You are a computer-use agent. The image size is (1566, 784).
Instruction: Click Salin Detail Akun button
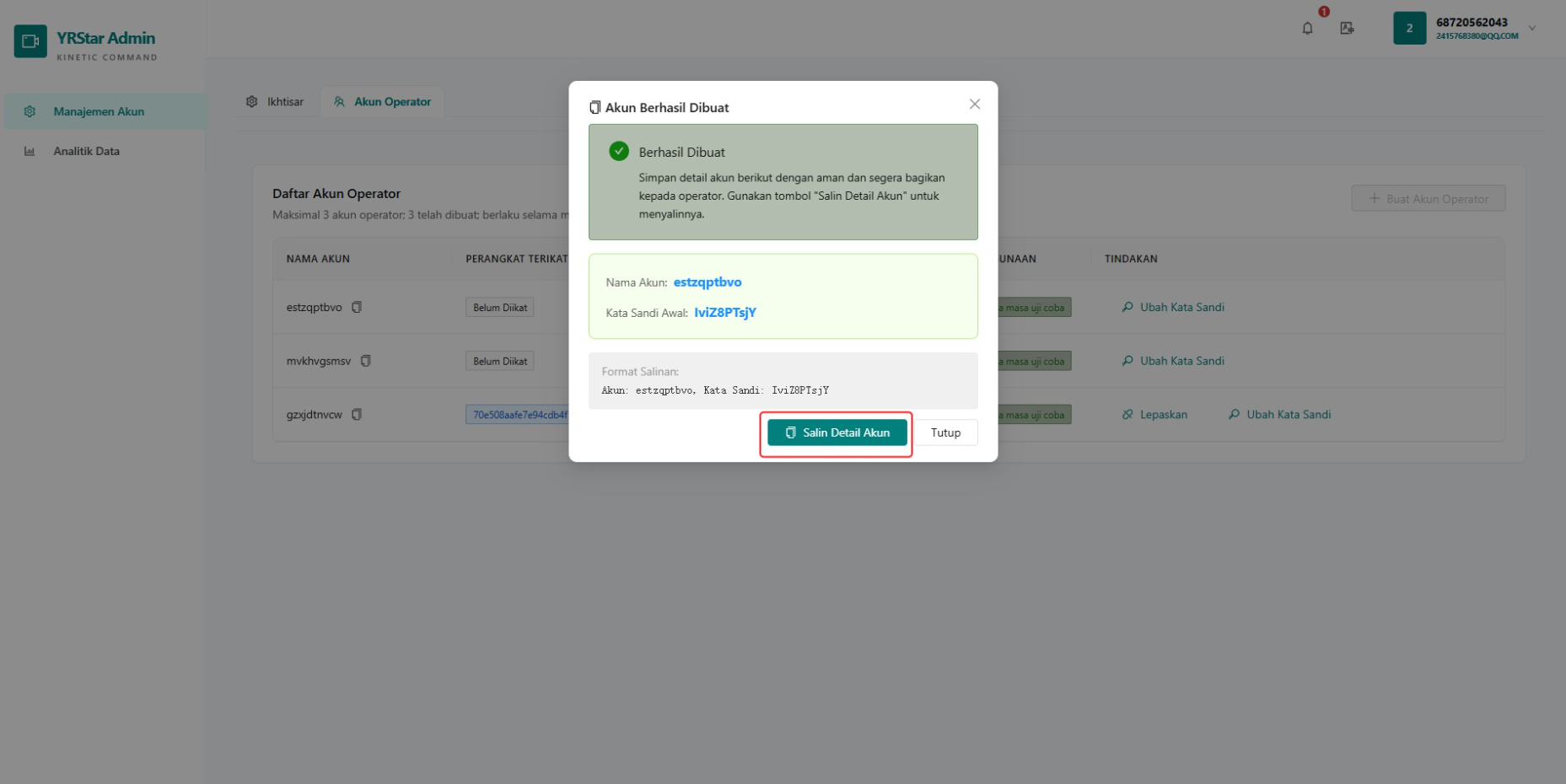click(x=837, y=432)
